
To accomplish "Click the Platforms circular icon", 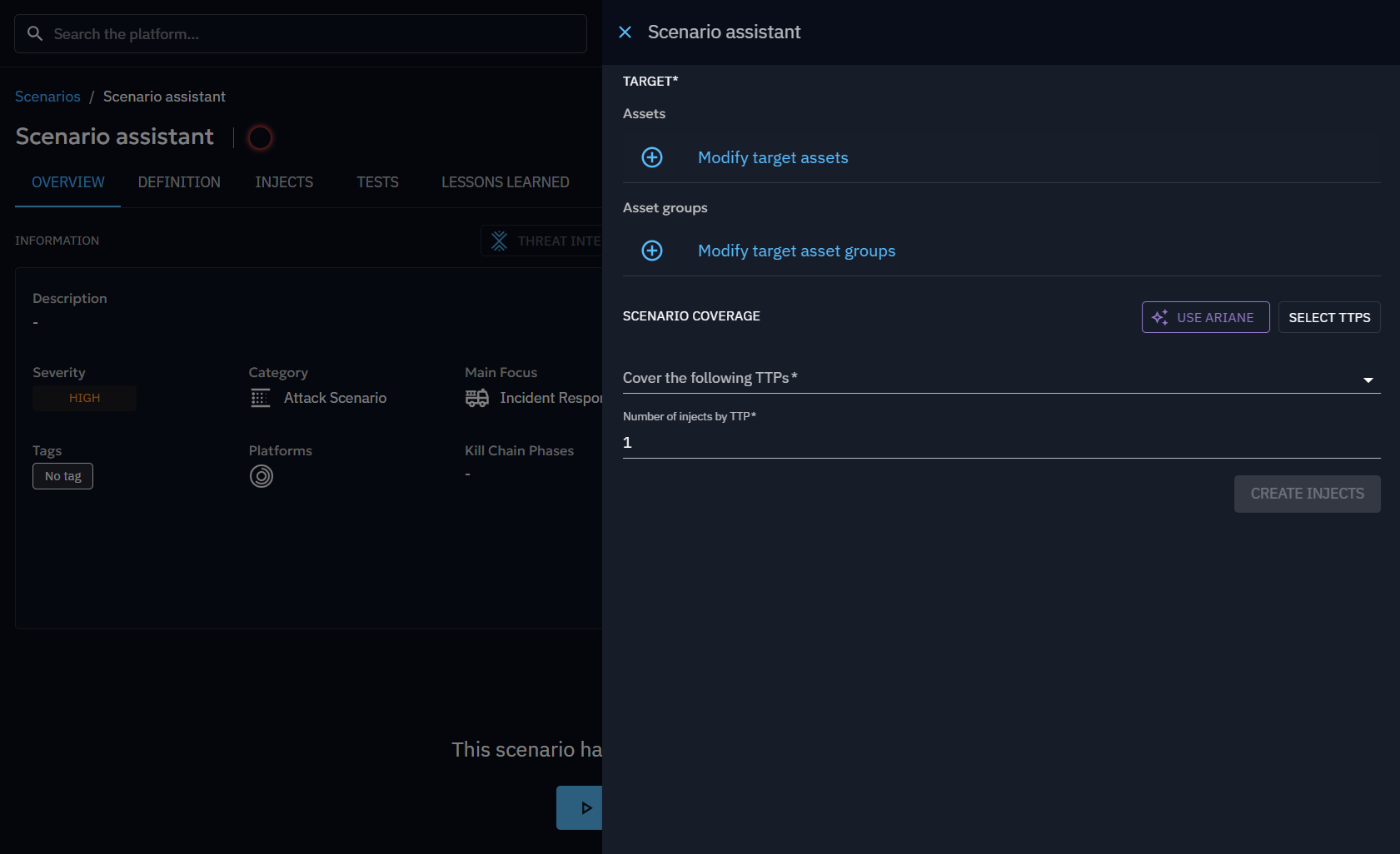I will (x=262, y=476).
